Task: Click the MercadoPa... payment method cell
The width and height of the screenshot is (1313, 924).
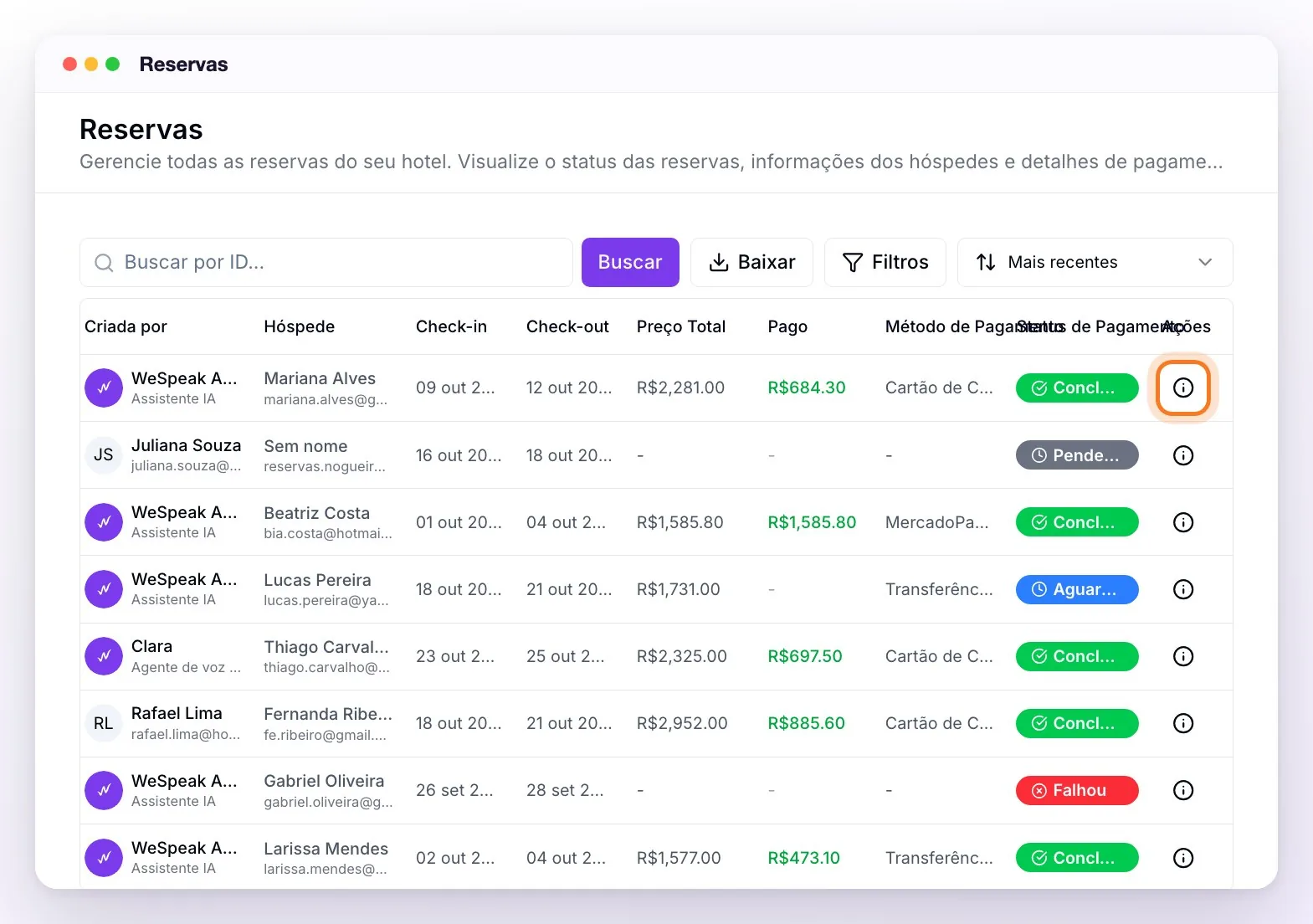Action: click(937, 522)
